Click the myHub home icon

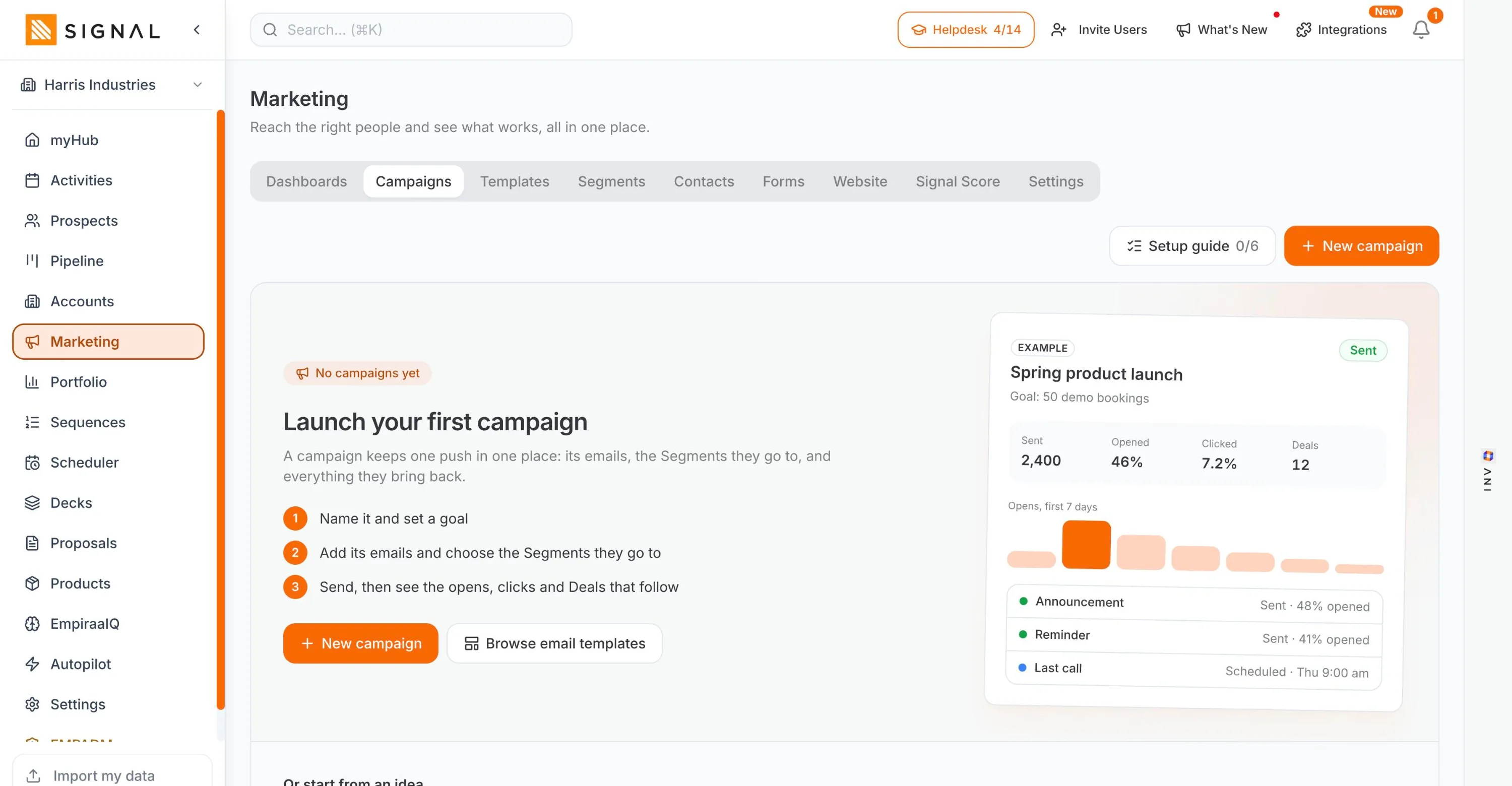click(32, 140)
